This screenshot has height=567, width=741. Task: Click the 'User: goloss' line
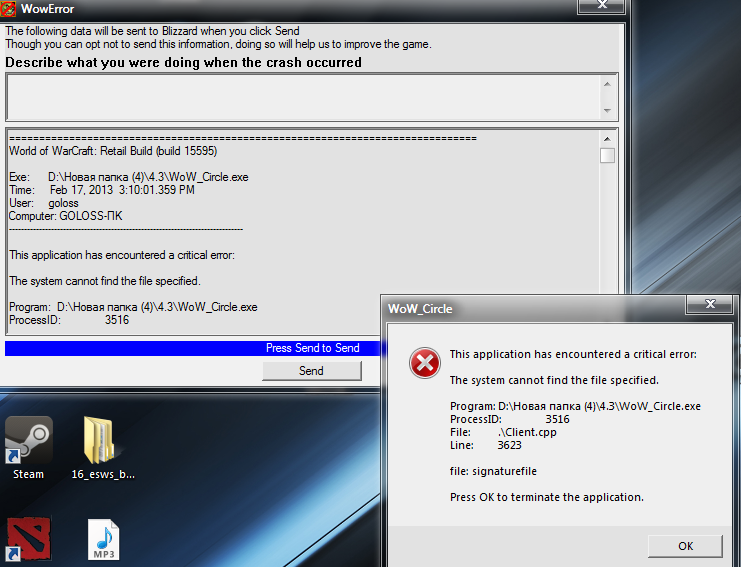(43, 203)
